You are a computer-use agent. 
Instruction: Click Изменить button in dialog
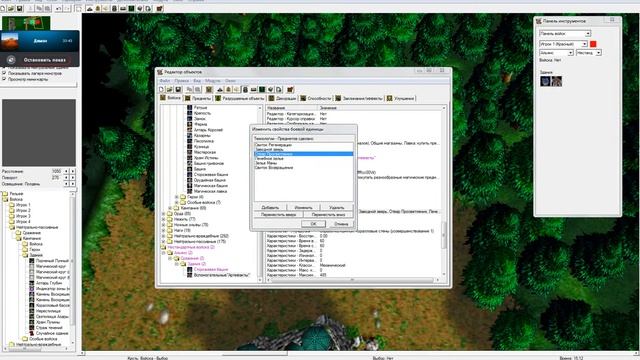click(x=303, y=207)
